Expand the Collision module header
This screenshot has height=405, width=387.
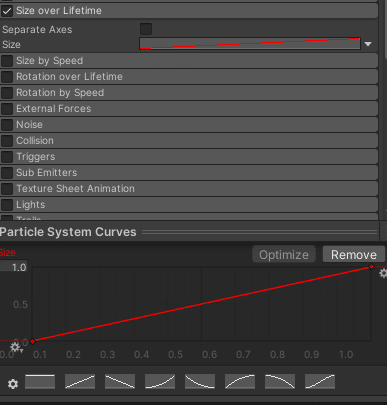189,141
